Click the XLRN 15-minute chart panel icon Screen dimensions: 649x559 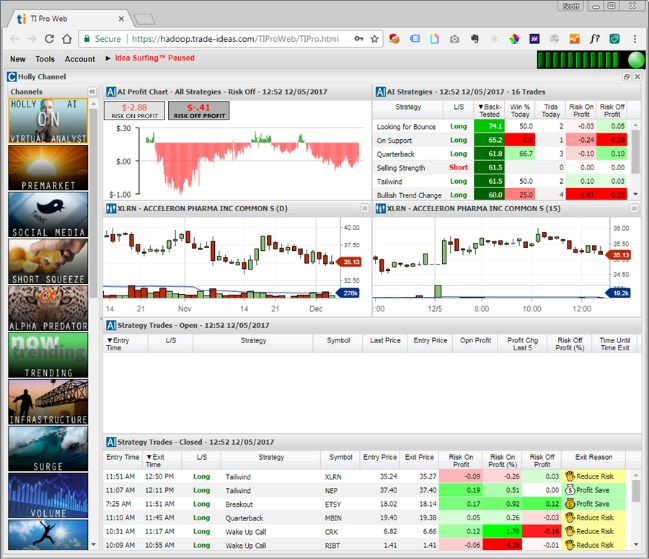tap(380, 209)
